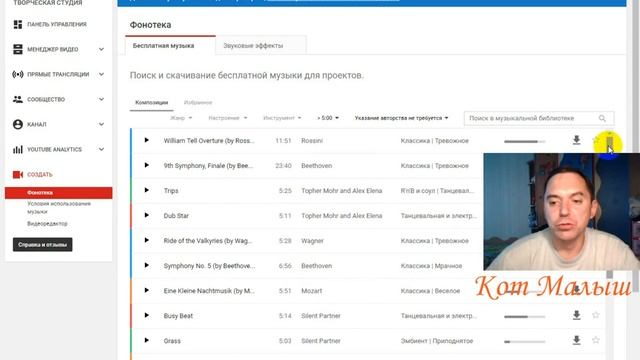Open Панель управления menu item

point(57,24)
